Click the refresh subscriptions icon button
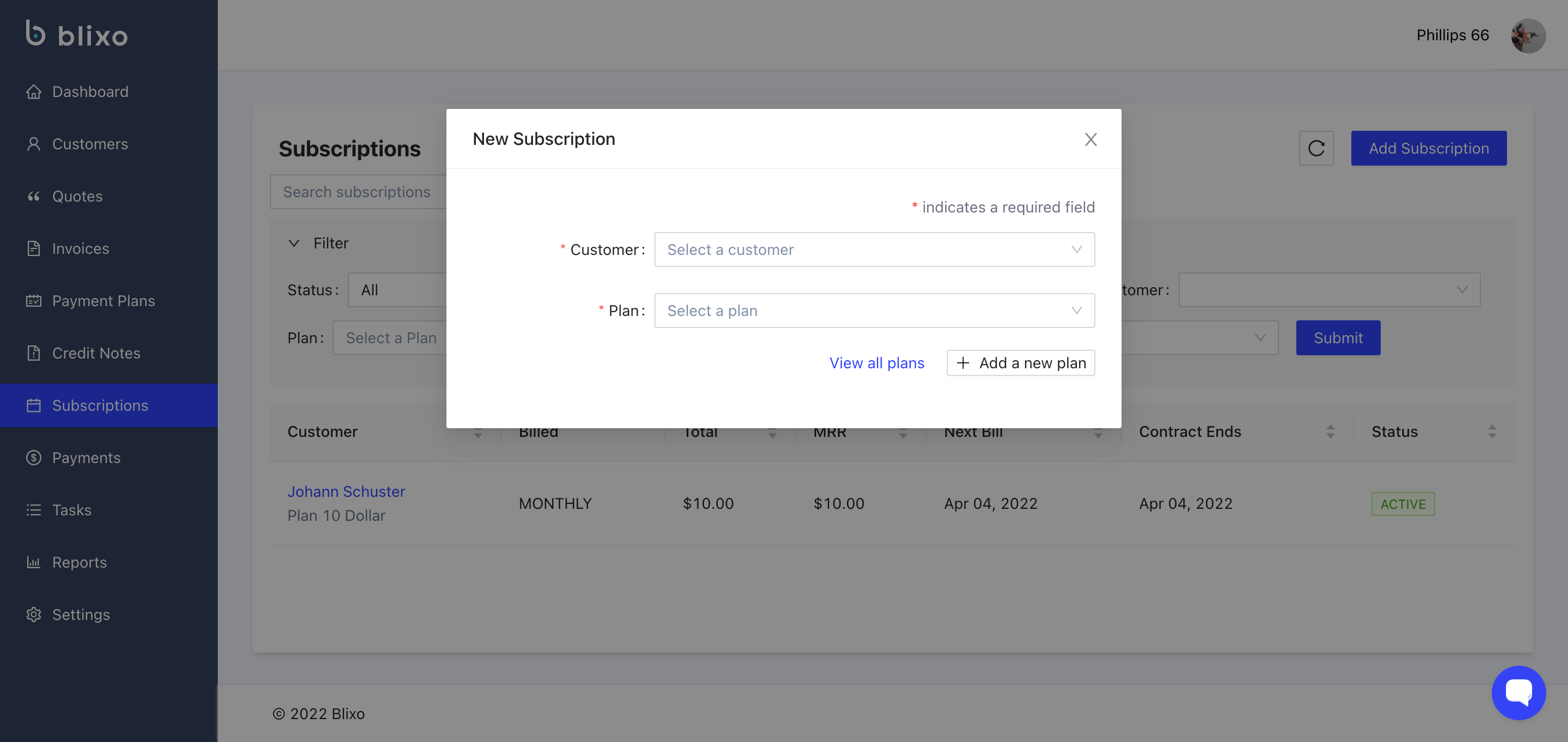Viewport: 1568px width, 742px height. (1316, 148)
